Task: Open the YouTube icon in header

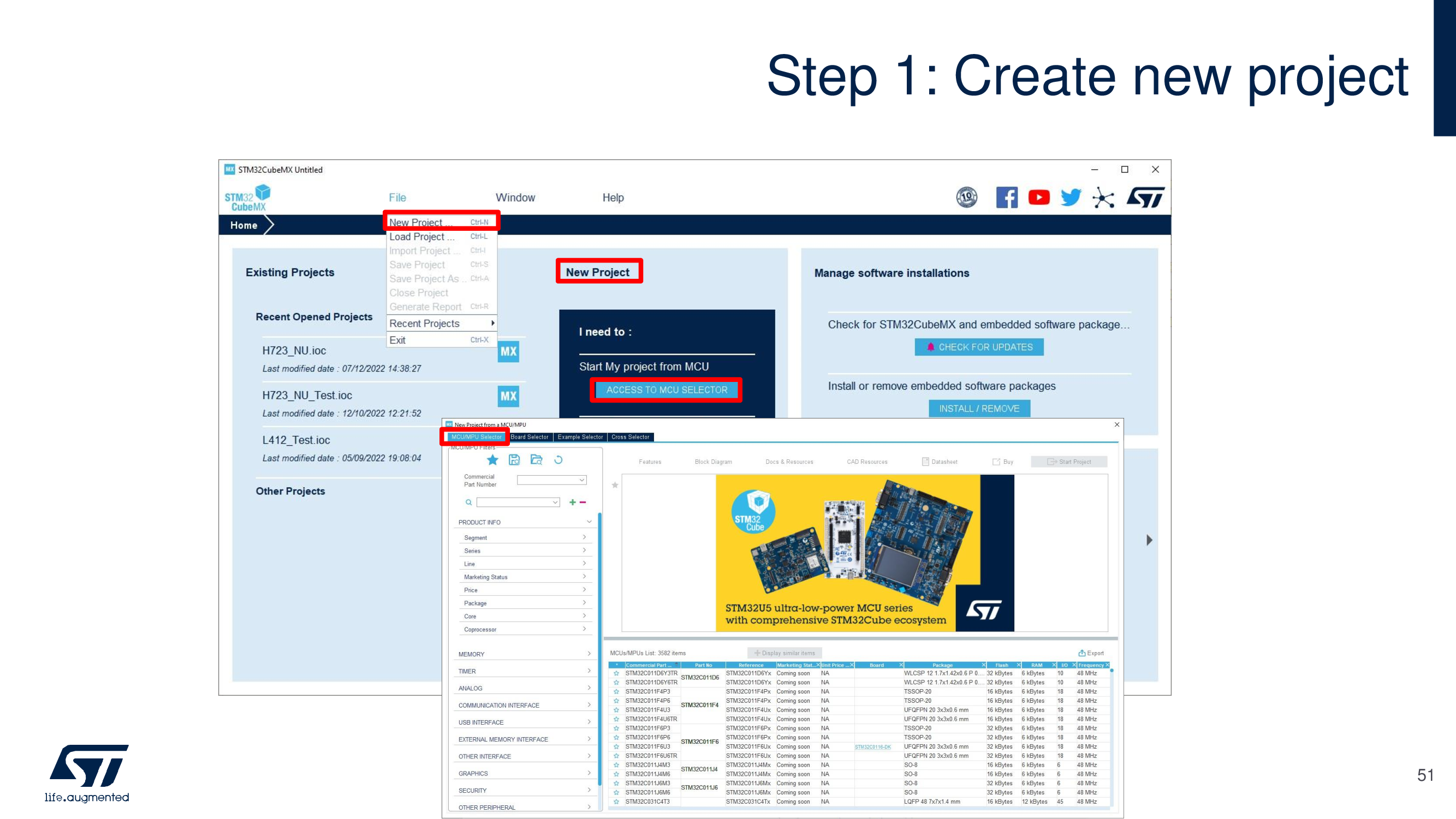Action: click(x=1039, y=197)
